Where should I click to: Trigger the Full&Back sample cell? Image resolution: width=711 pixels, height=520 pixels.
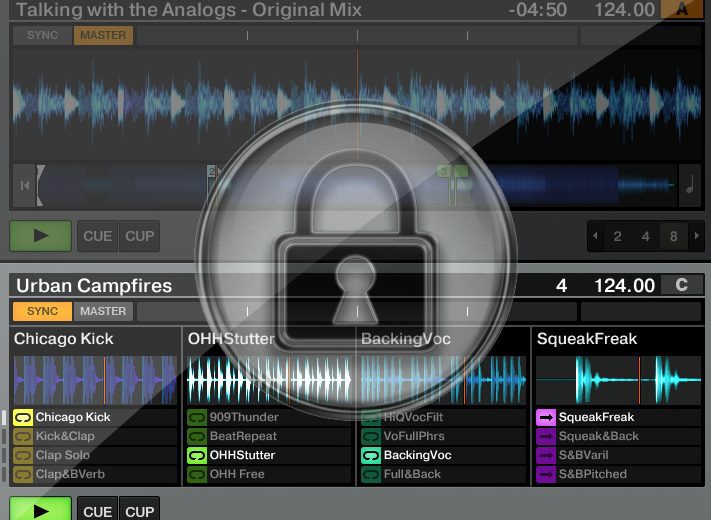(x=443, y=474)
